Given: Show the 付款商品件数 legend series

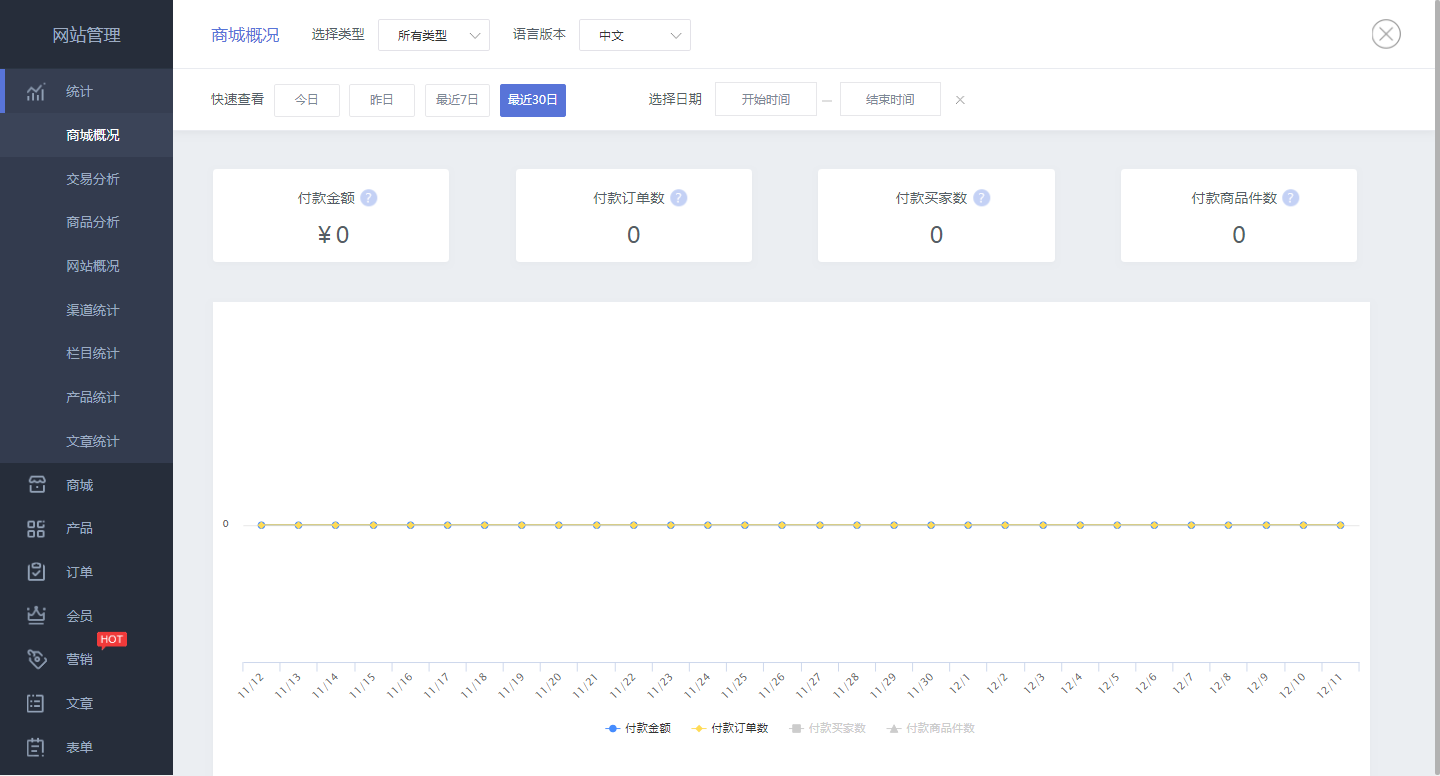Looking at the screenshot, I should click(931, 728).
